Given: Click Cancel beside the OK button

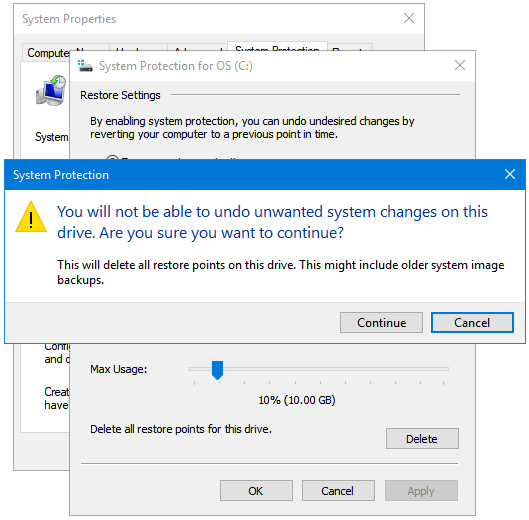Looking at the screenshot, I should pos(338,491).
